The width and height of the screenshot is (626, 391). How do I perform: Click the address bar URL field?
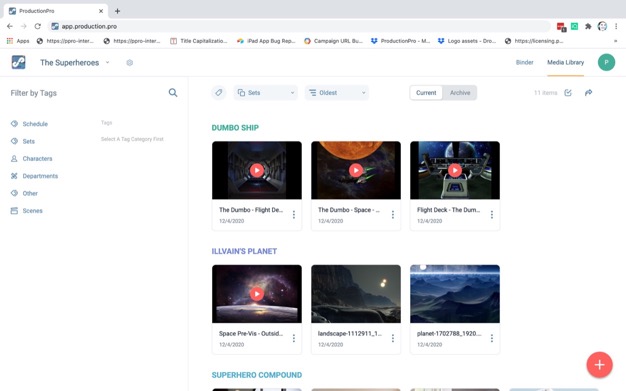tap(299, 26)
